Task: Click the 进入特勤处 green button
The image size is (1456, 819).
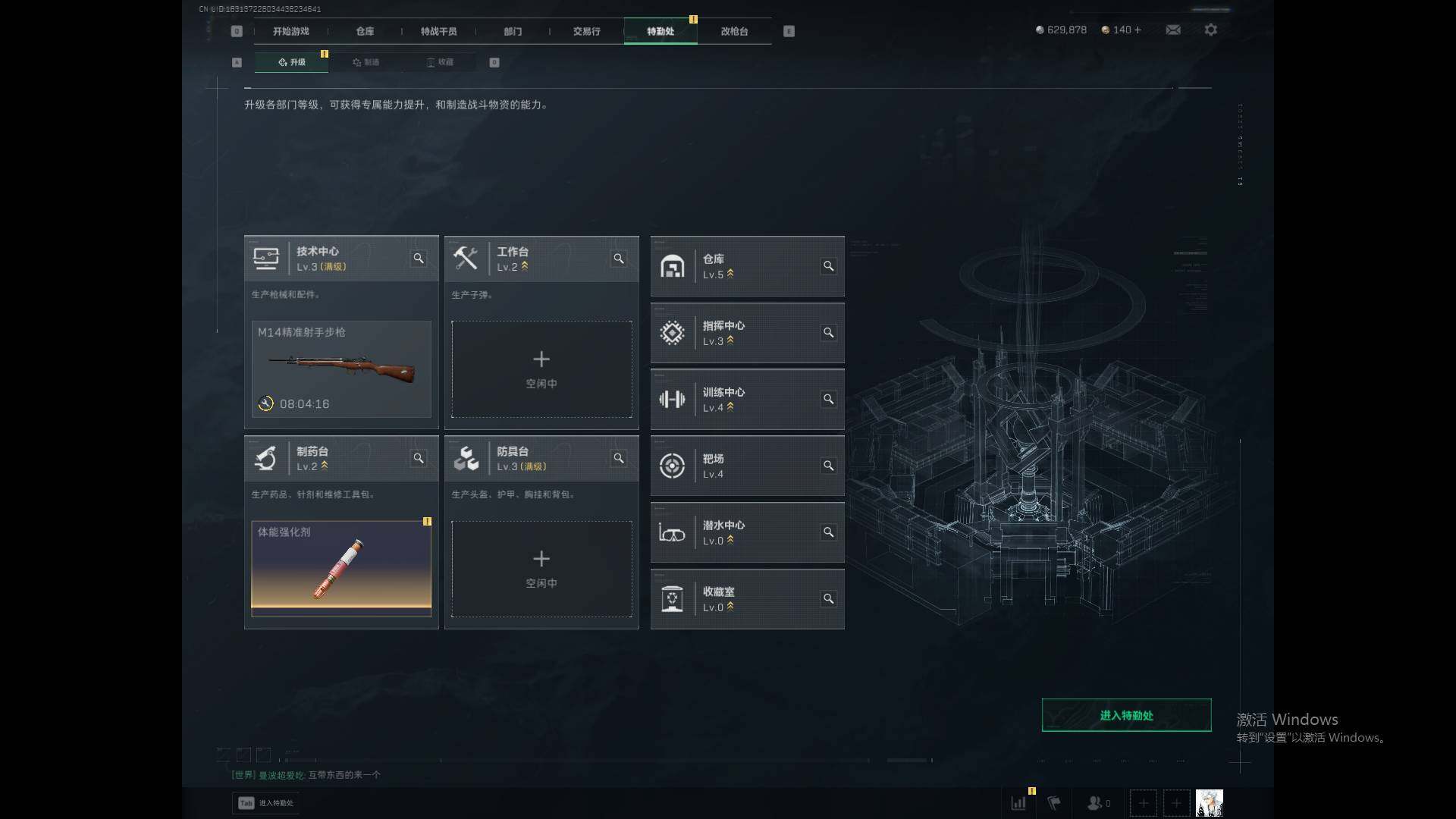Action: [1126, 715]
